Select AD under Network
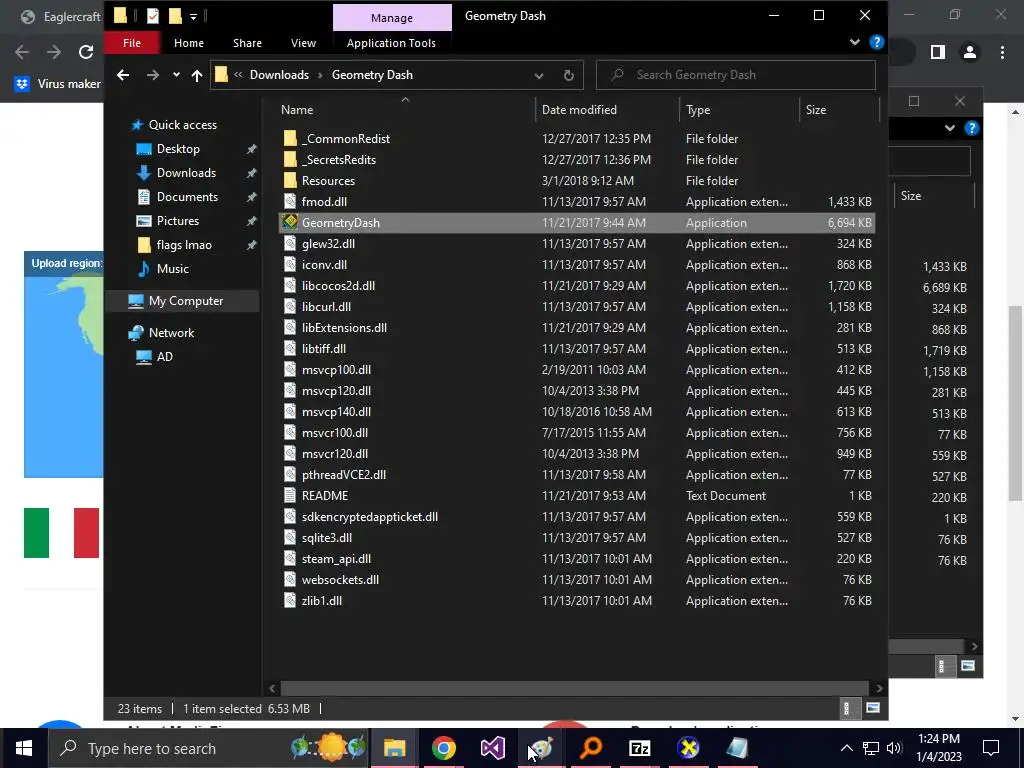Viewport: 1024px width, 768px height. point(165,357)
